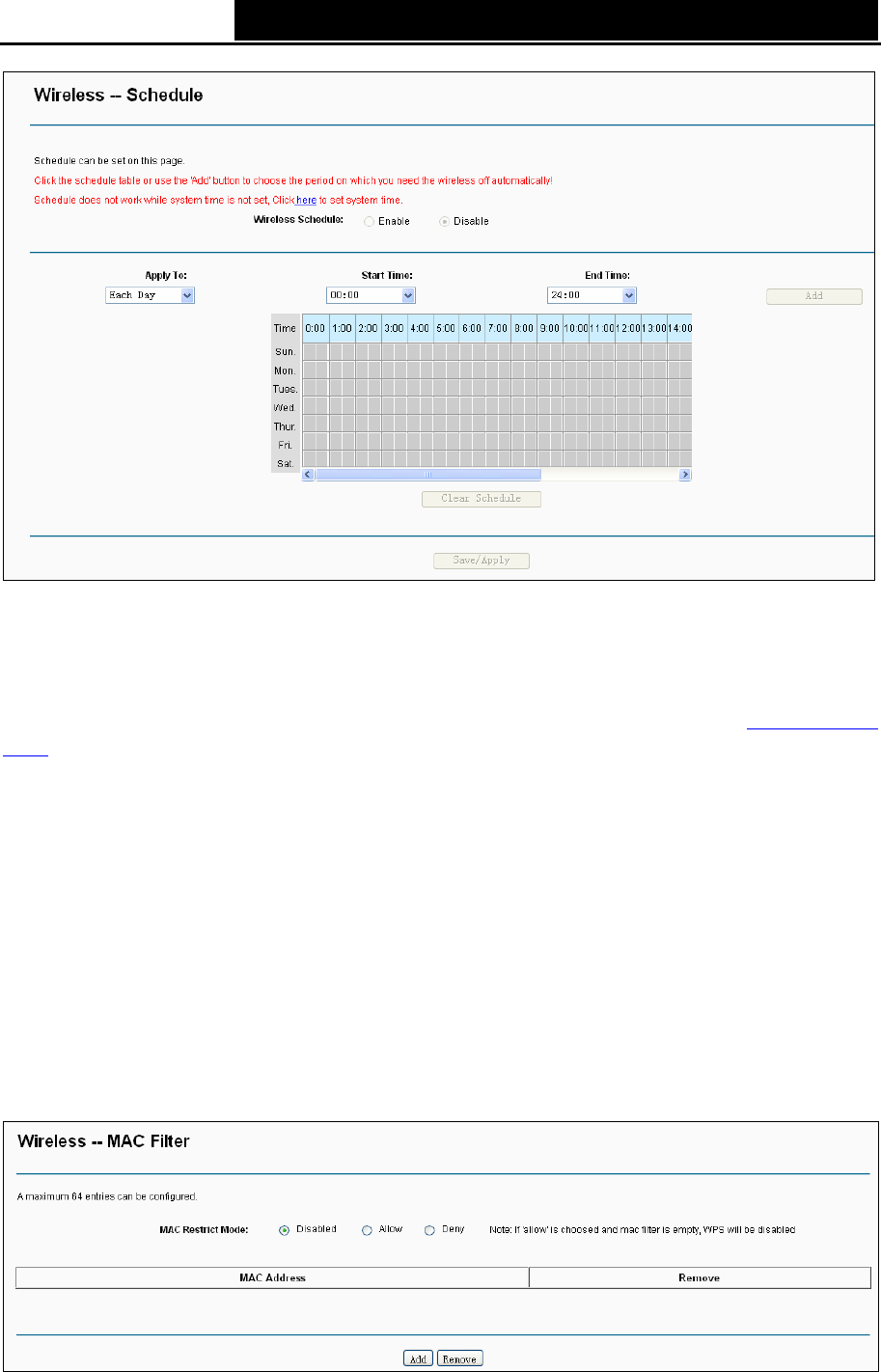Choose Deny for MAC Restrict Mode

pos(429,1230)
